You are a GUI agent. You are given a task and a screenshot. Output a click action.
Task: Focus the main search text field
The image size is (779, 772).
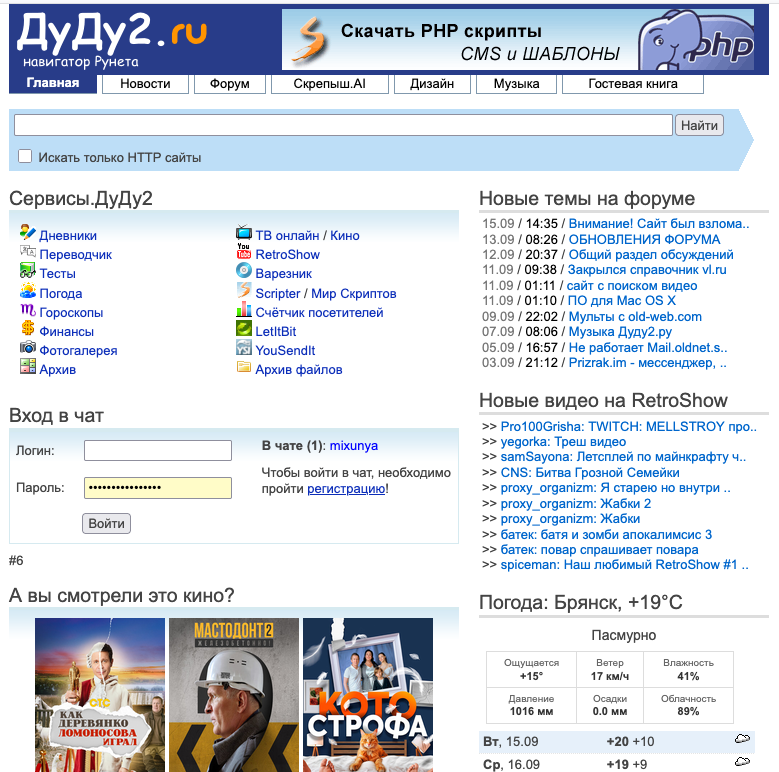(x=343, y=125)
